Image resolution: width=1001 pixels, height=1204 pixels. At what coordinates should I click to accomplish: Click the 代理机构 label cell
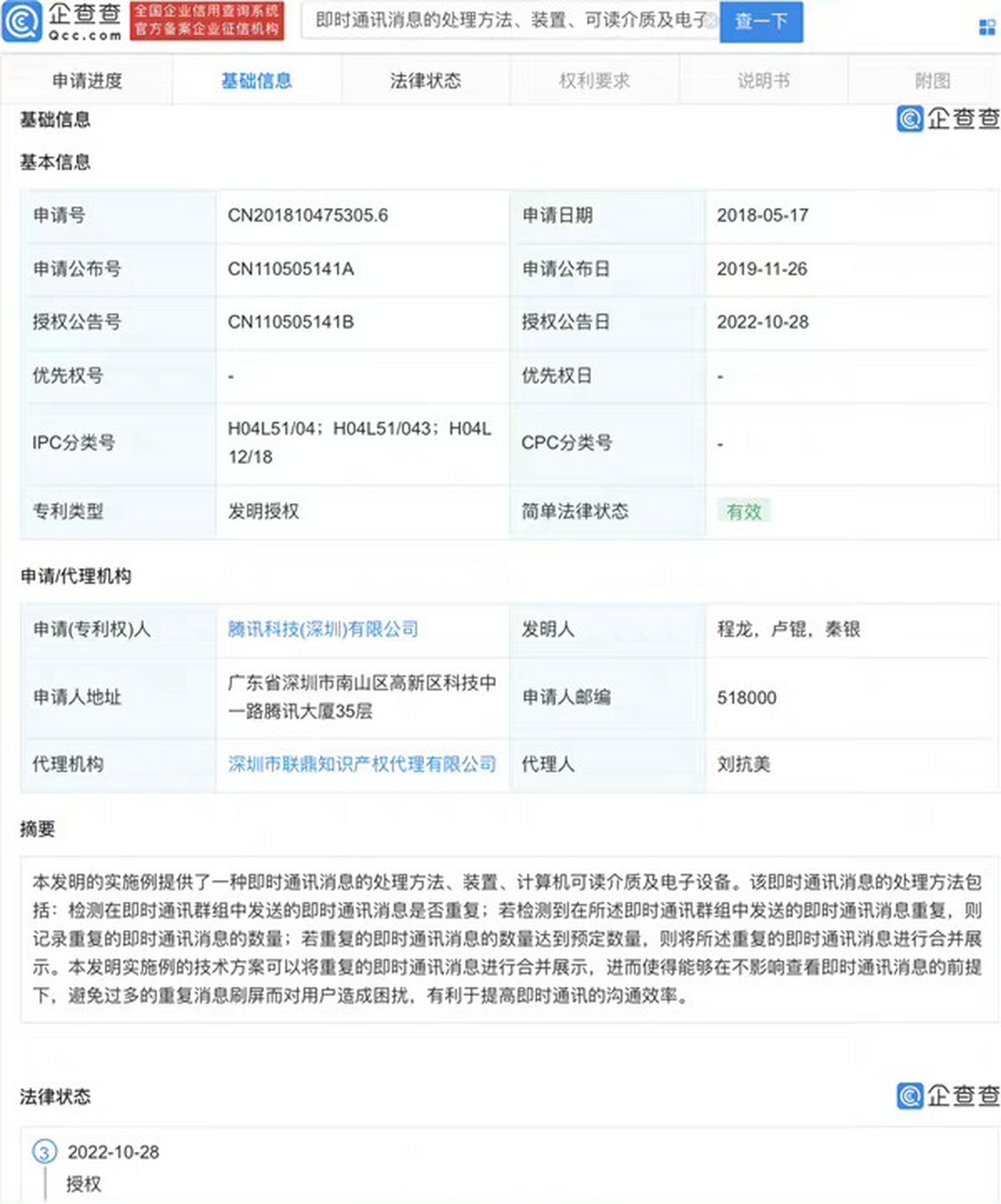pyautogui.click(x=119, y=765)
